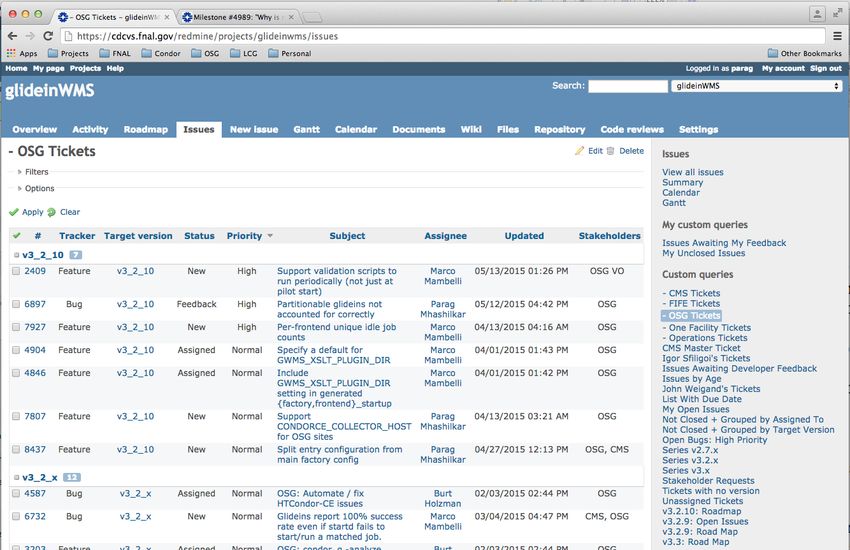Open CMS Tickets custom query

[691, 293]
